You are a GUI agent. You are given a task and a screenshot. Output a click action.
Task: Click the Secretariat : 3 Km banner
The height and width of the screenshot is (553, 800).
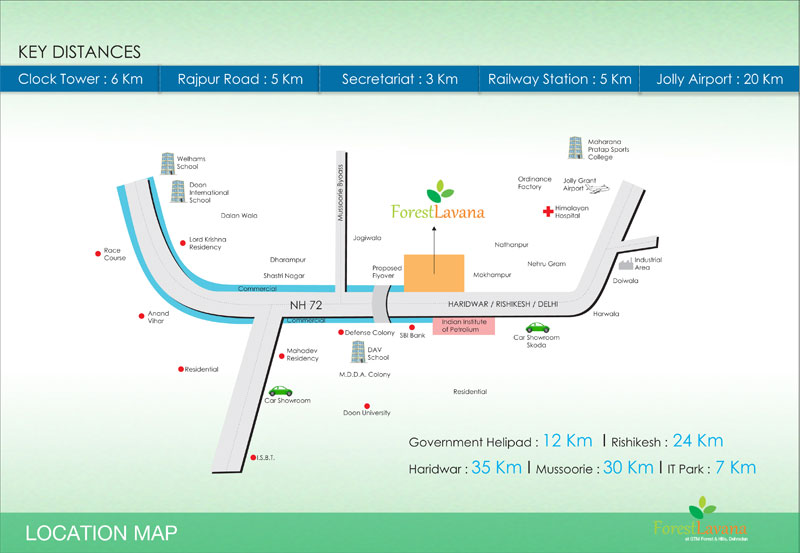point(399,79)
